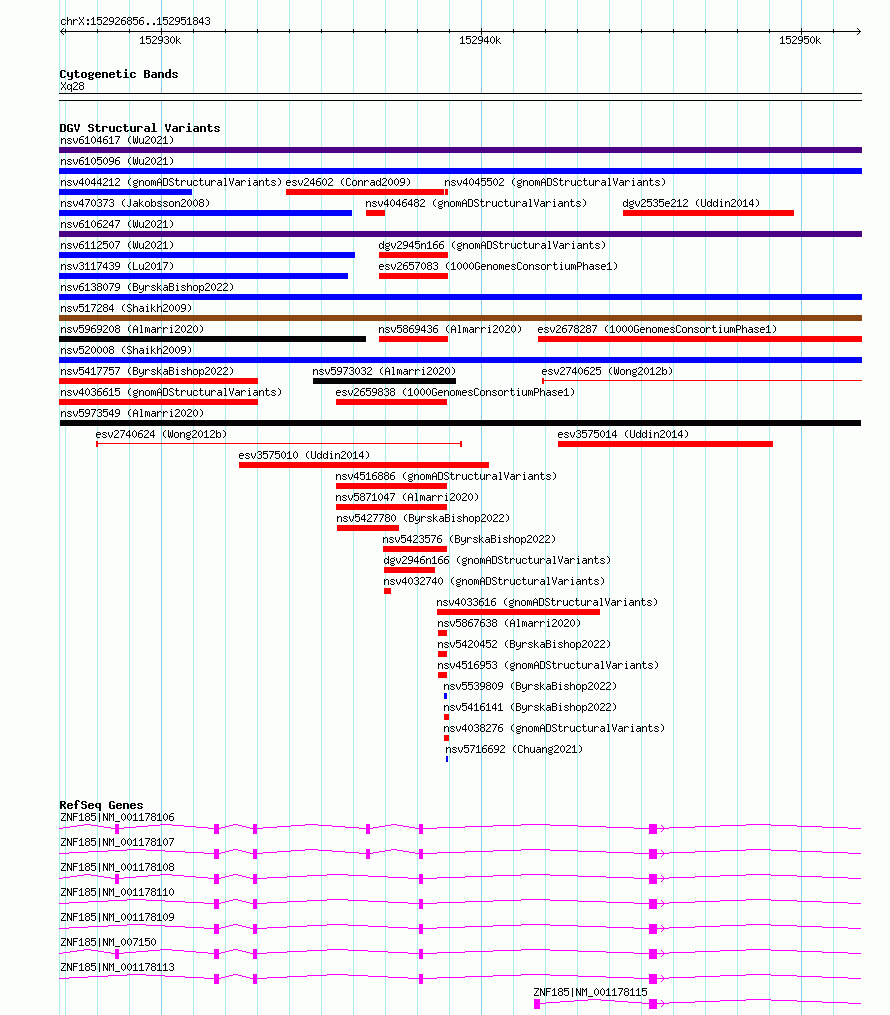
Task: Select ZNF185|NM_001178110 transcript label
Action: tap(117, 893)
